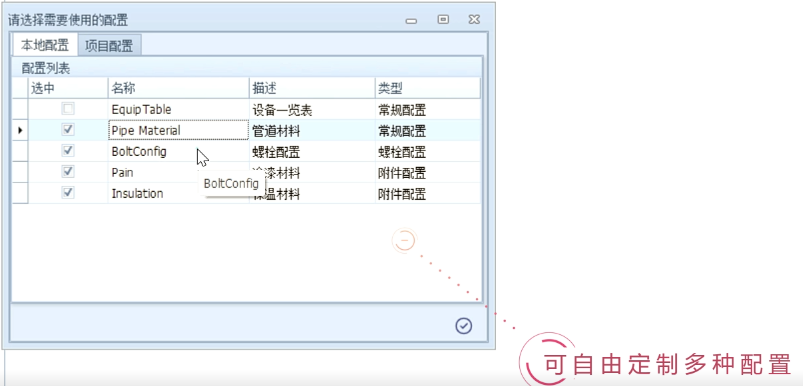Sort by the 描述 column header

(312, 88)
